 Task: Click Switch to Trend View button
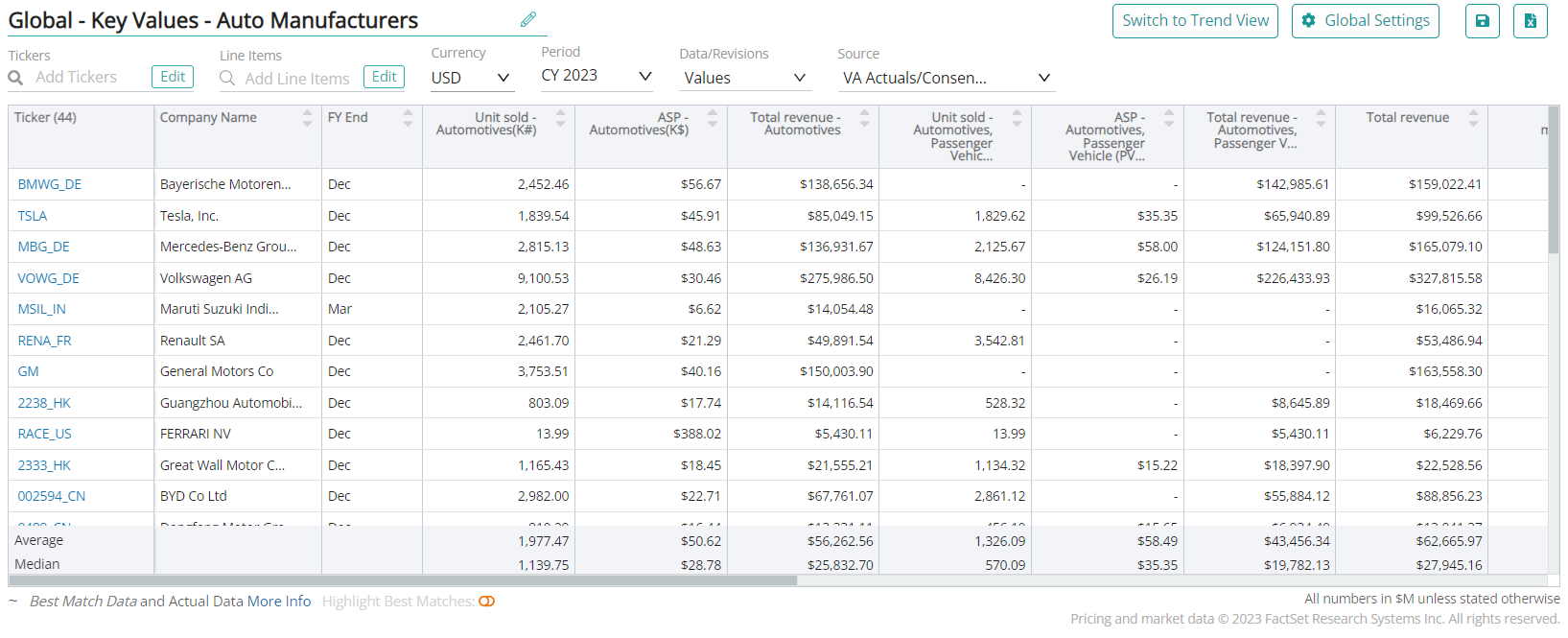pos(1195,21)
